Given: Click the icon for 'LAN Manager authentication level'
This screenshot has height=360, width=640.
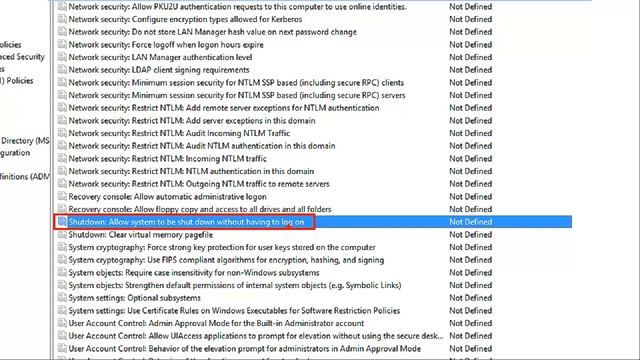Looking at the screenshot, I should [x=62, y=57].
